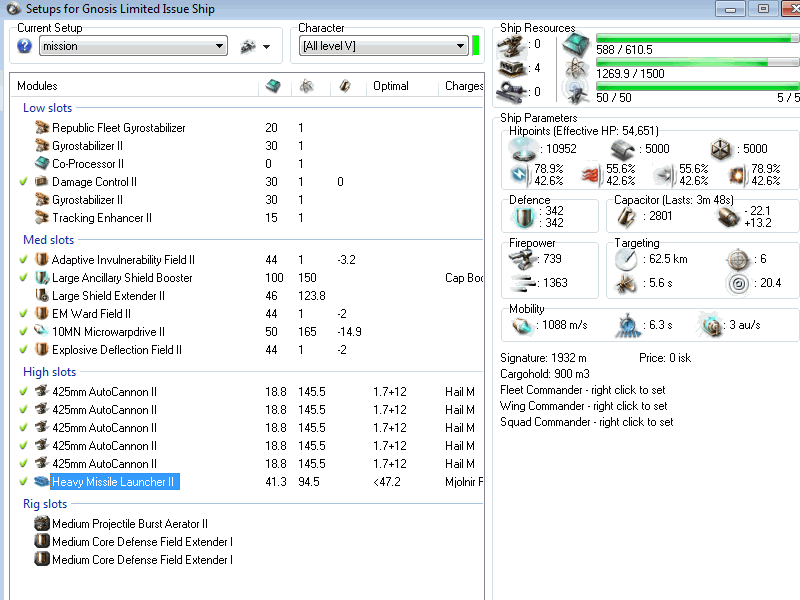The image size is (800, 600).
Task: Click the launcher hardpoints icon in Ship Resources
Action: tap(511, 68)
